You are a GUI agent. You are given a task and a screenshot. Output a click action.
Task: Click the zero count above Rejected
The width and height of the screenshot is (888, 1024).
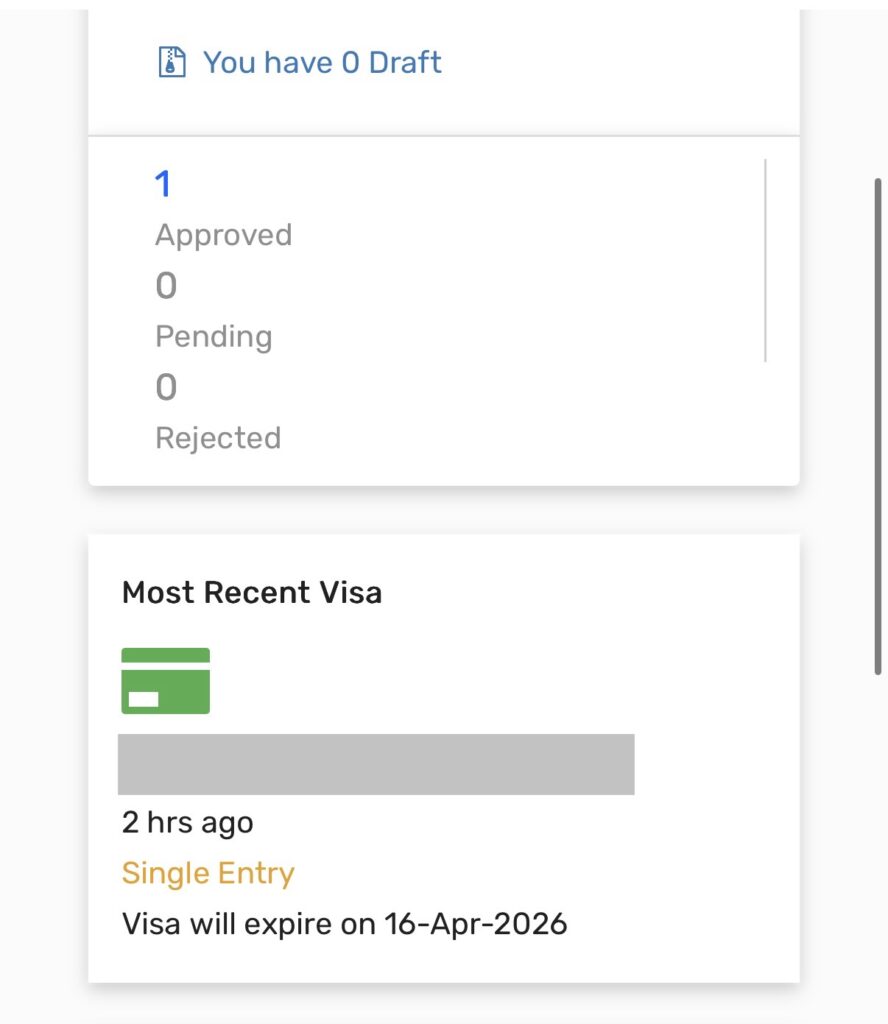tap(166, 387)
